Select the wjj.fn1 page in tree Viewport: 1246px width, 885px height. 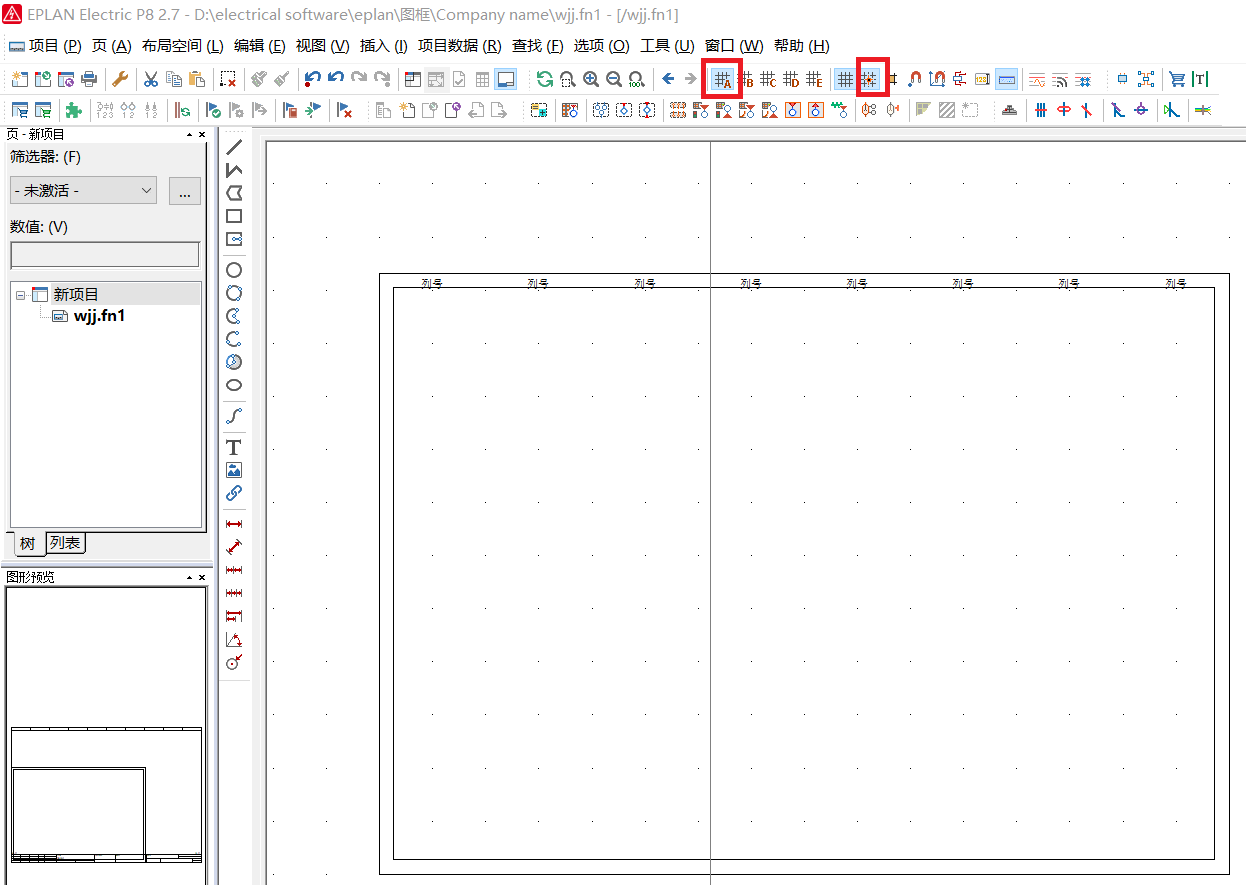tap(99, 316)
